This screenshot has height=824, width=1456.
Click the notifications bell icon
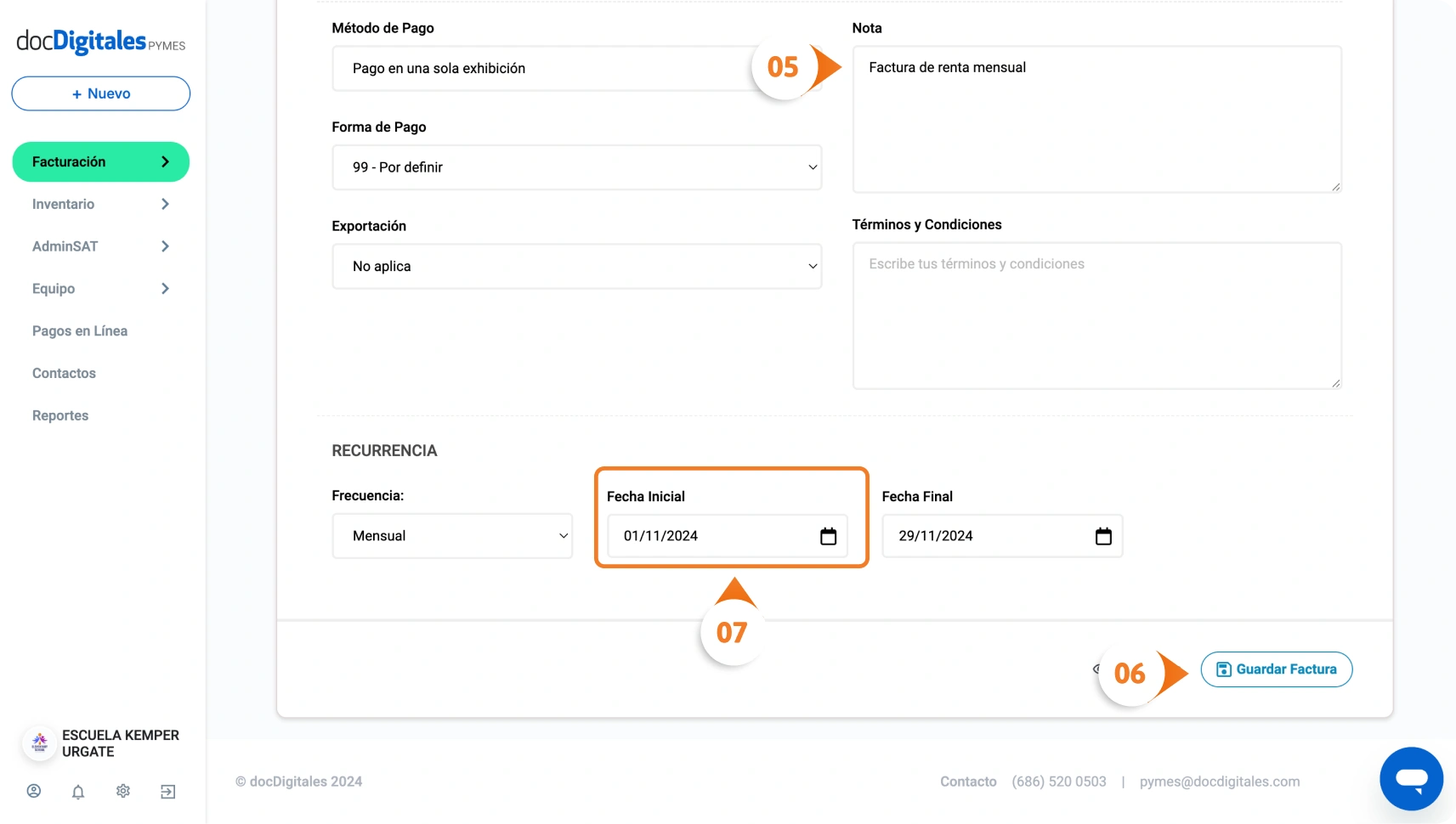[78, 792]
